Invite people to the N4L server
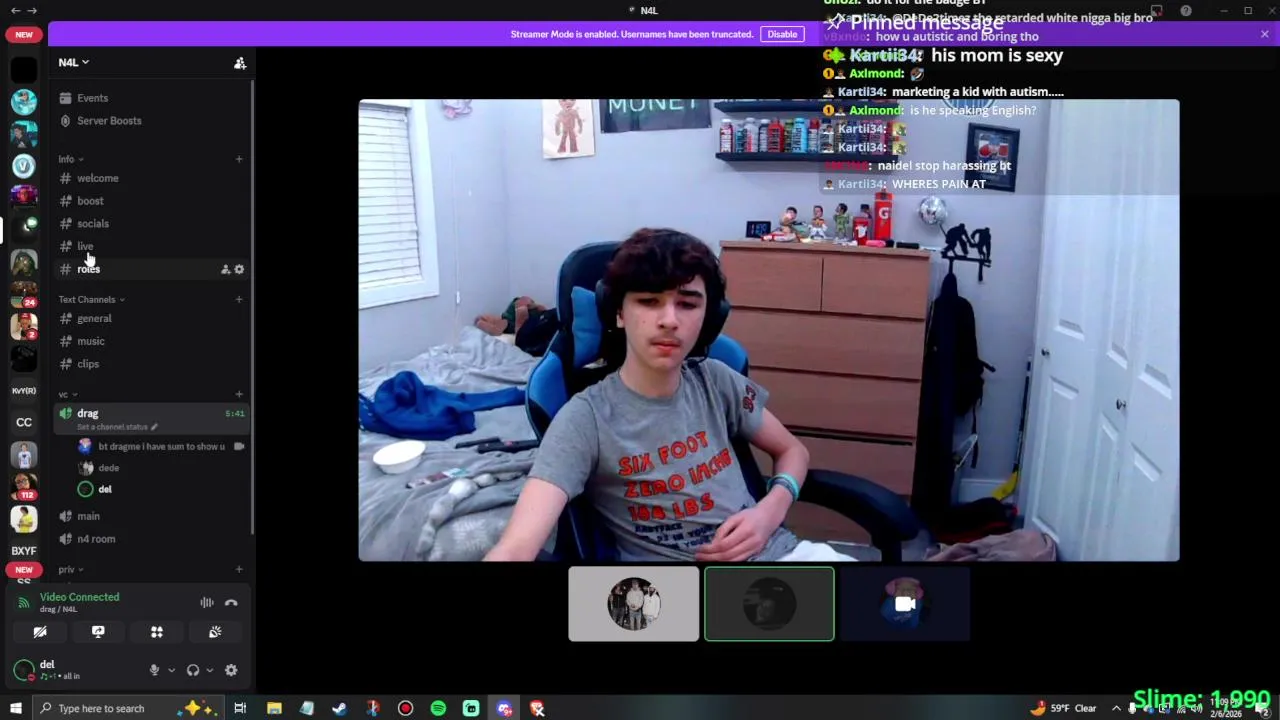Image resolution: width=1280 pixels, height=720 pixels. (x=240, y=63)
